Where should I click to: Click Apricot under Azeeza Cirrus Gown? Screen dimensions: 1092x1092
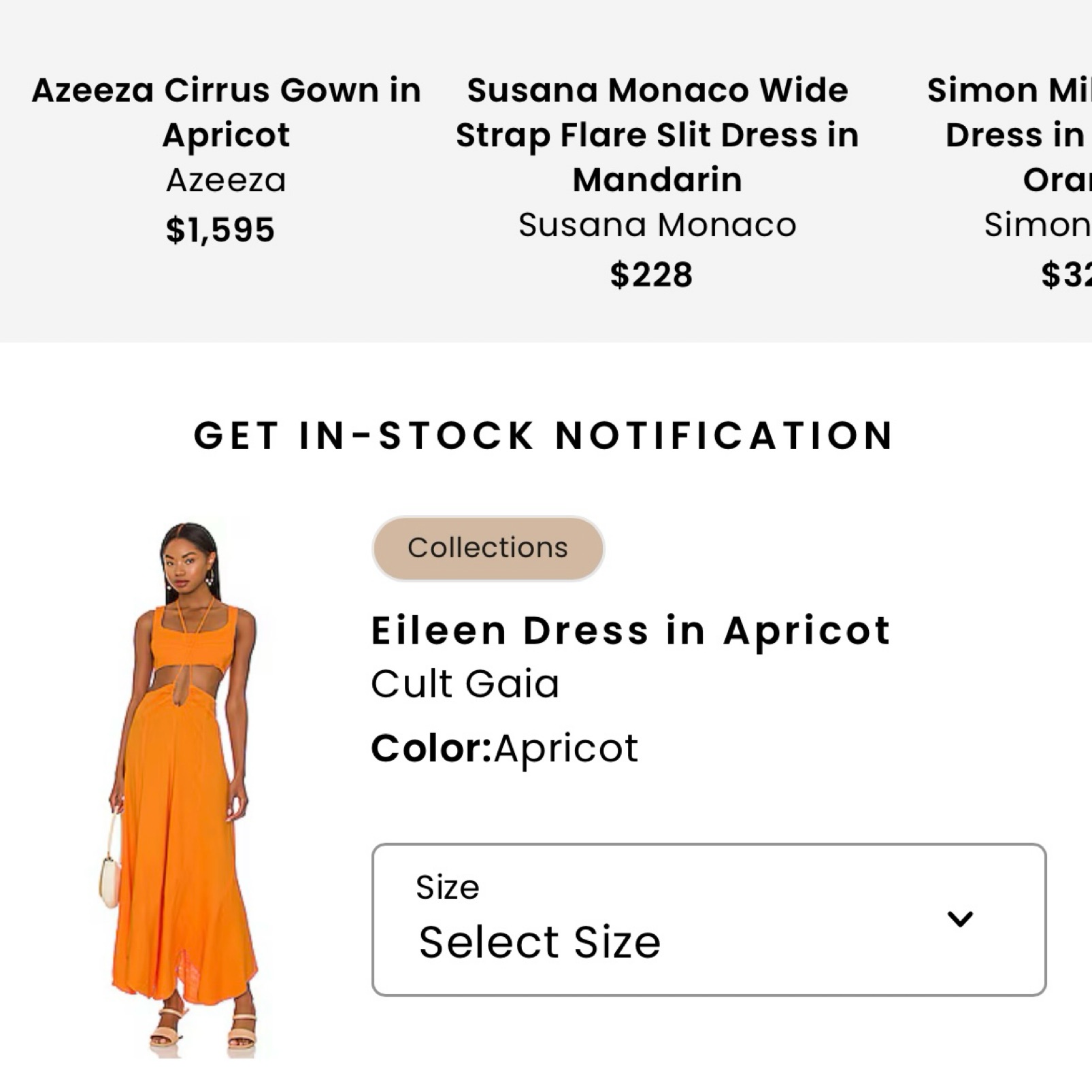[226, 135]
